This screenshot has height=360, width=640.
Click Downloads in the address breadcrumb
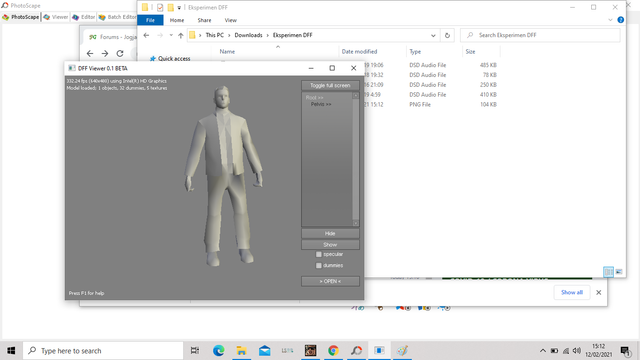pyautogui.click(x=248, y=35)
